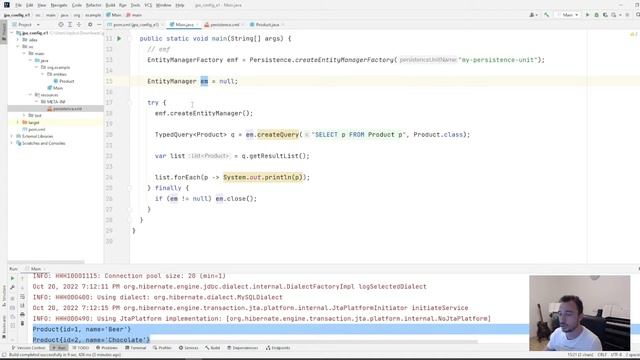Open run configuration wrench in Run panel

pos(12,287)
